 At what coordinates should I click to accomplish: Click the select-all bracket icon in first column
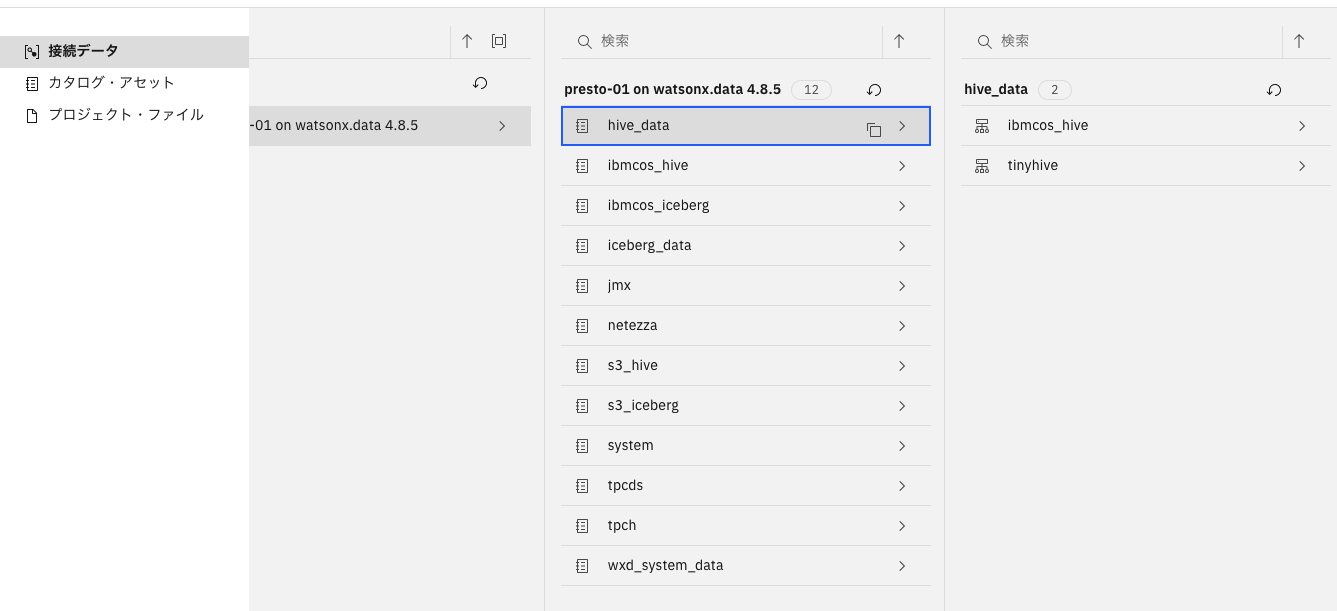coord(499,41)
